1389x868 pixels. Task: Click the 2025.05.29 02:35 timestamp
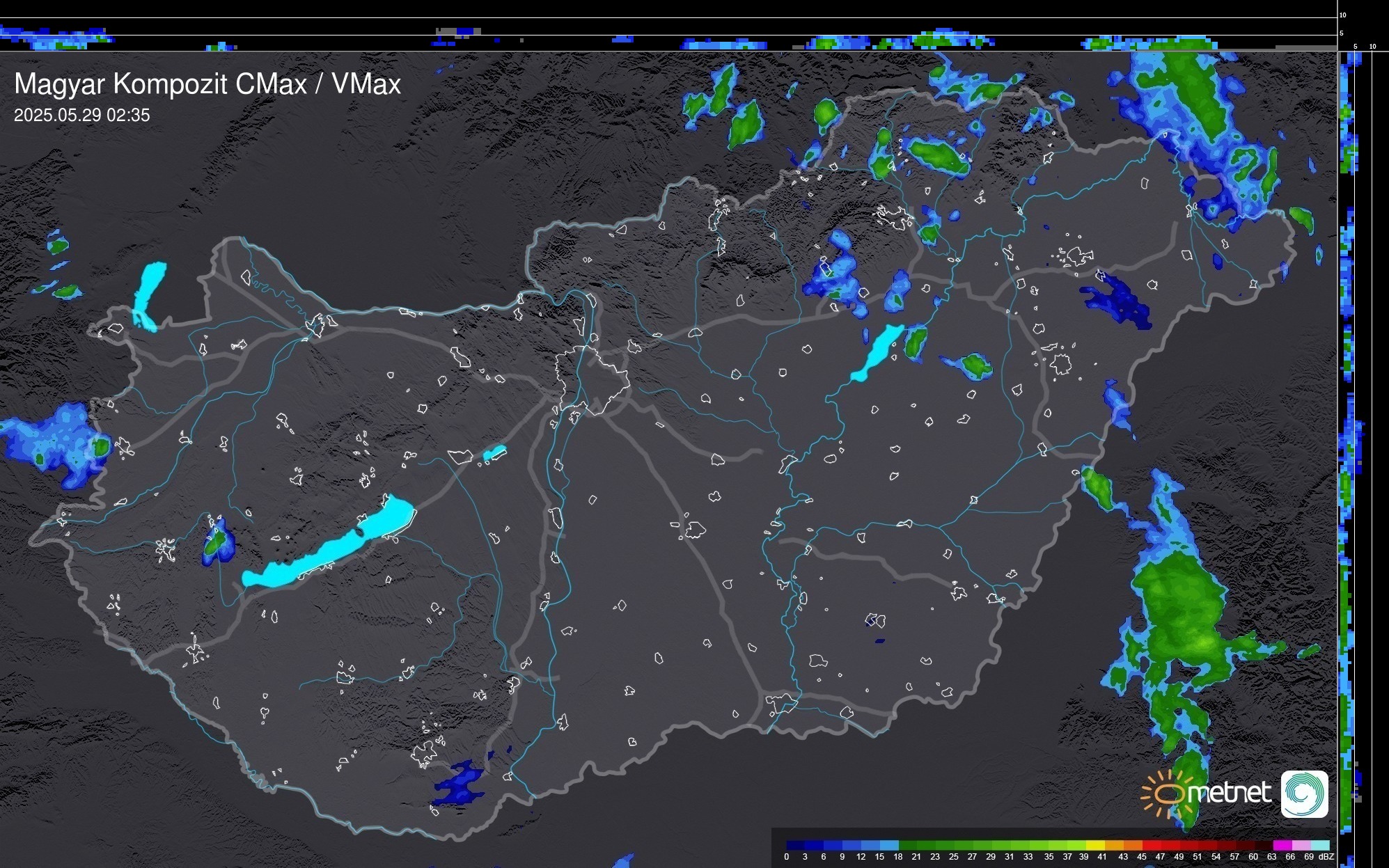pos(81,116)
